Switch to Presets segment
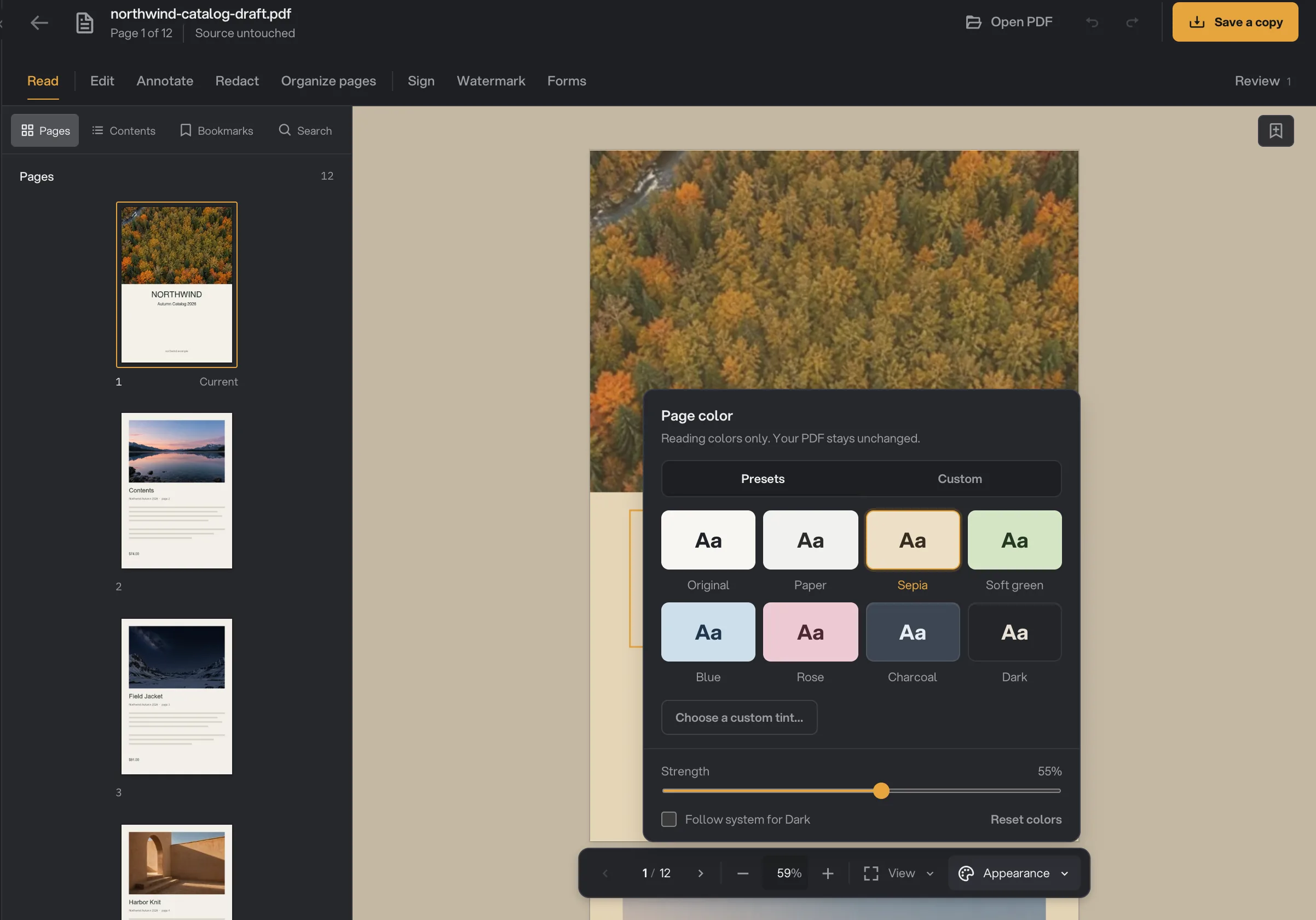The height and width of the screenshot is (920, 1316). click(x=763, y=479)
